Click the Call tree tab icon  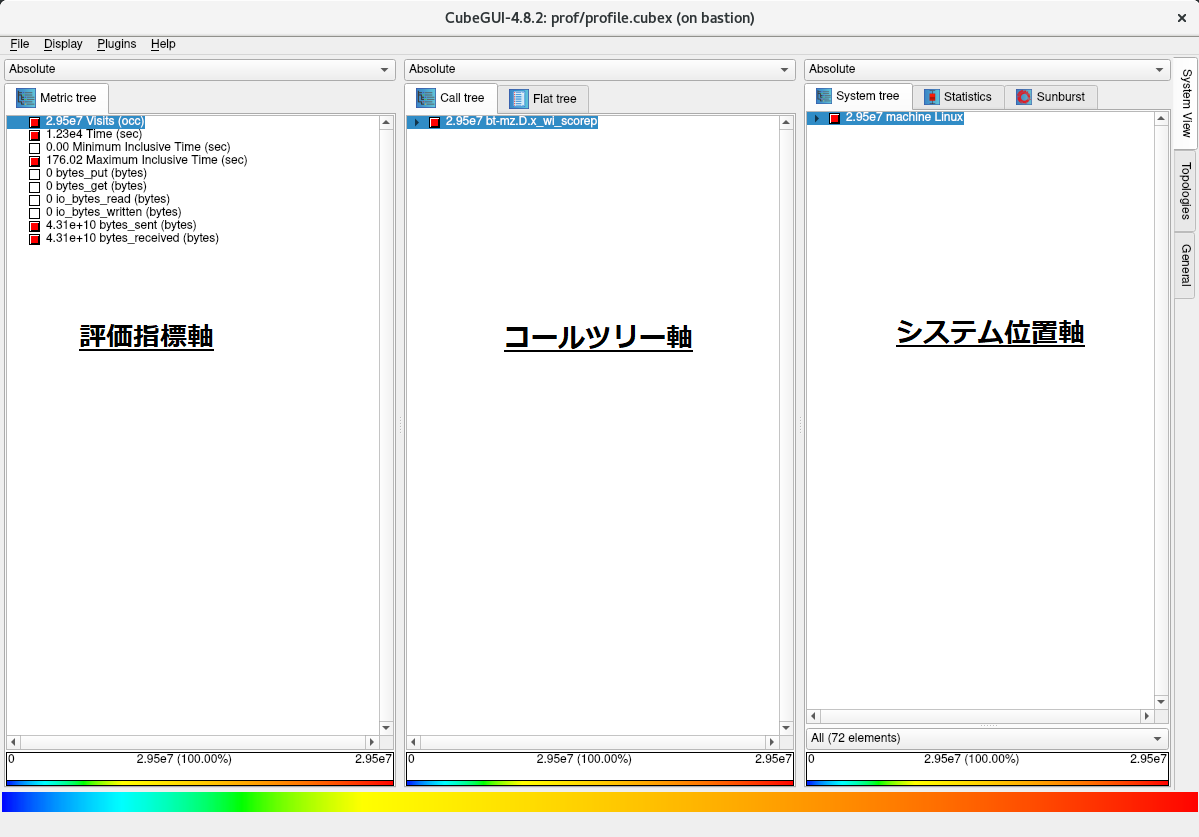(426, 98)
